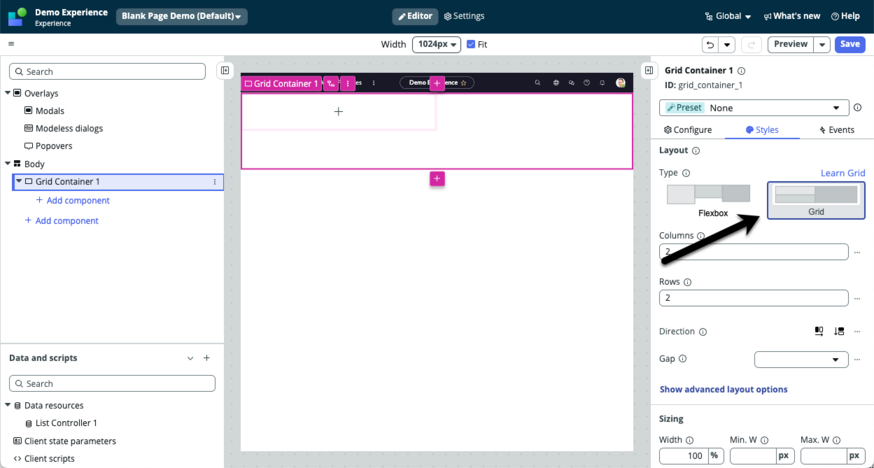
Task: Collapse the Data and scripts panel chevron
Action: coord(190,358)
